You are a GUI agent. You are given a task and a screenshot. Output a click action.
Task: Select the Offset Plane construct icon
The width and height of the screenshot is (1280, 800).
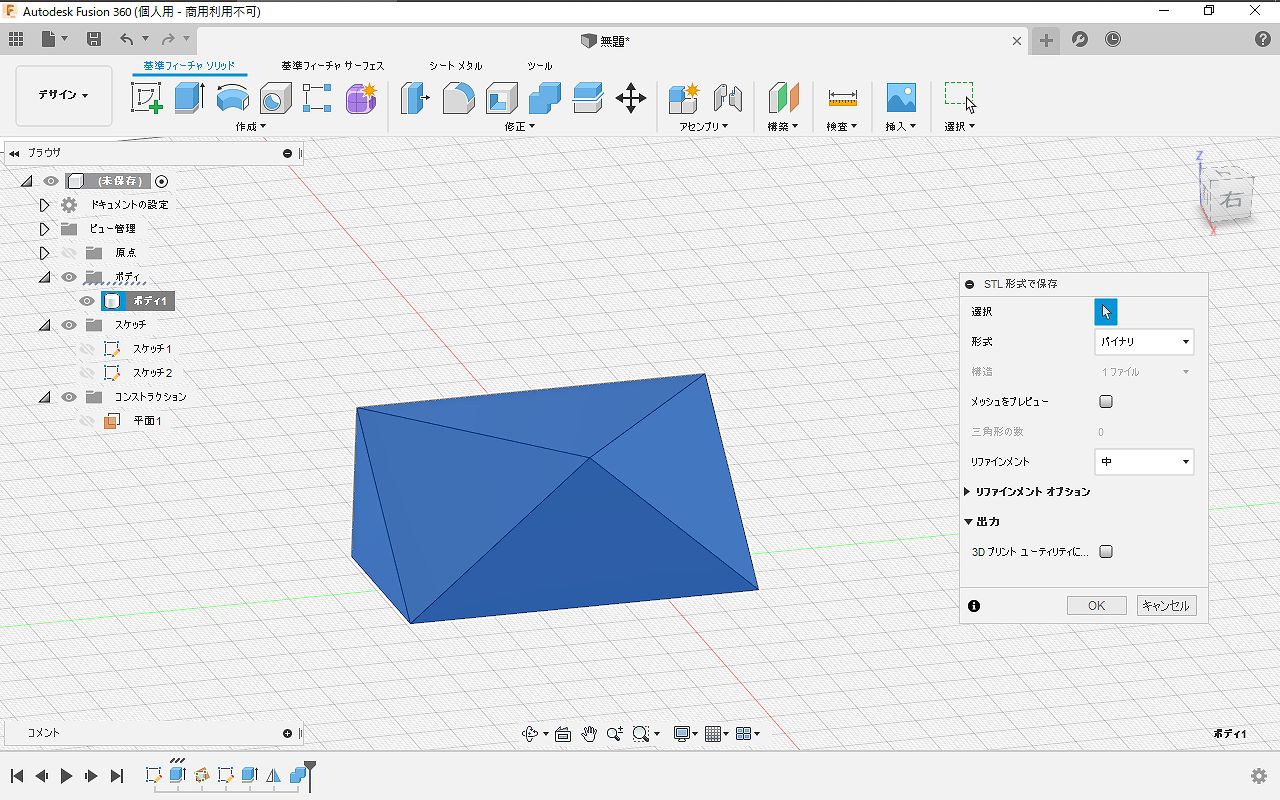(783, 98)
